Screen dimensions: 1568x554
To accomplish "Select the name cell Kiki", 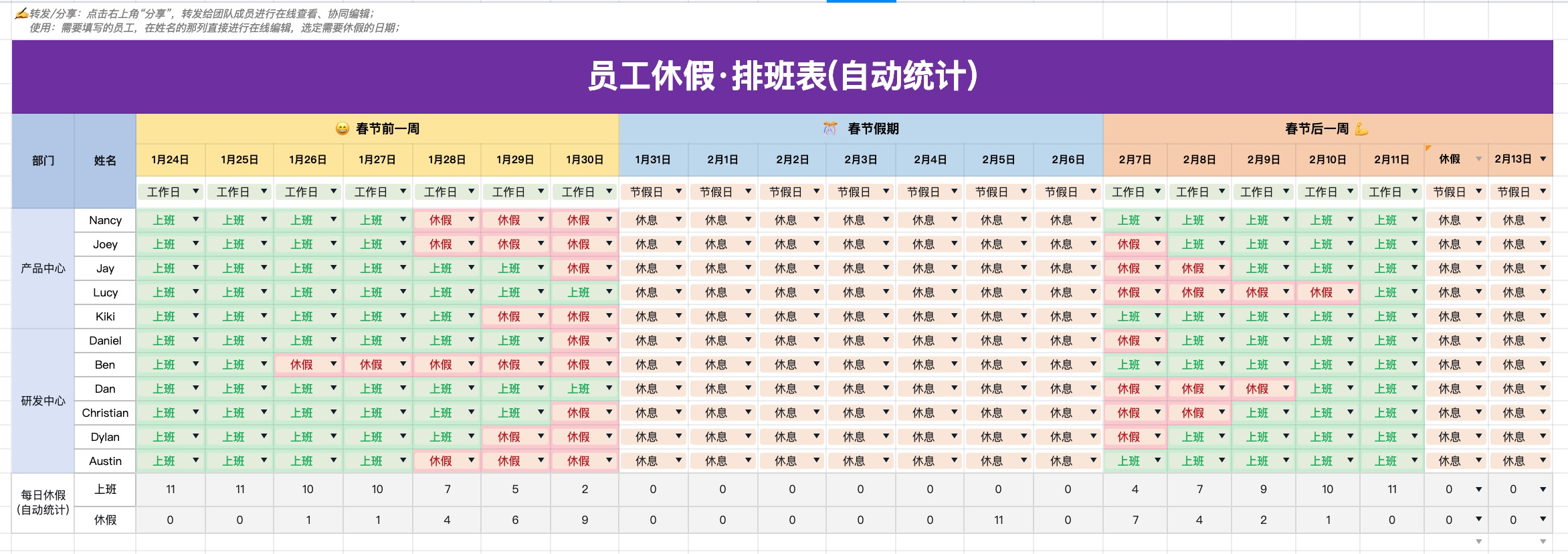I will coord(105,316).
